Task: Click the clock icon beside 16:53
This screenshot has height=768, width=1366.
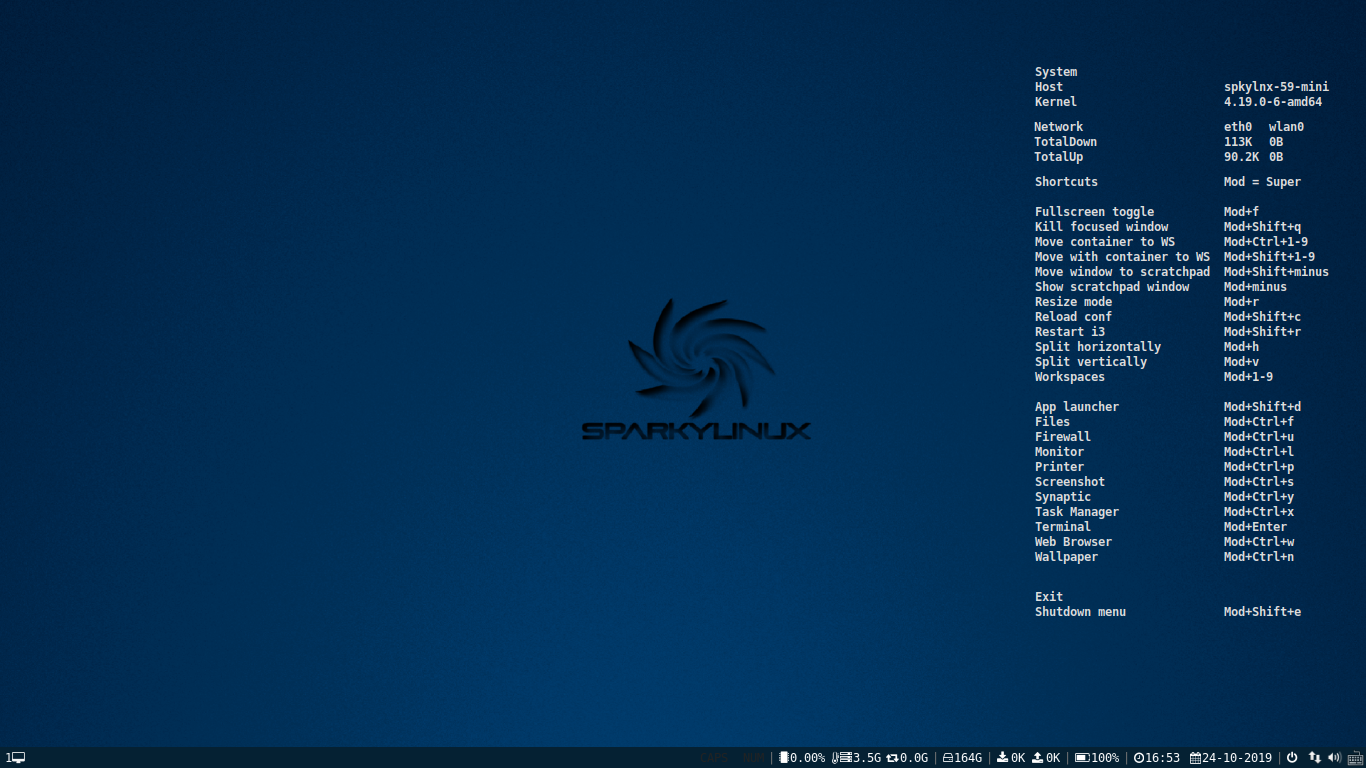Action: click(1139, 757)
